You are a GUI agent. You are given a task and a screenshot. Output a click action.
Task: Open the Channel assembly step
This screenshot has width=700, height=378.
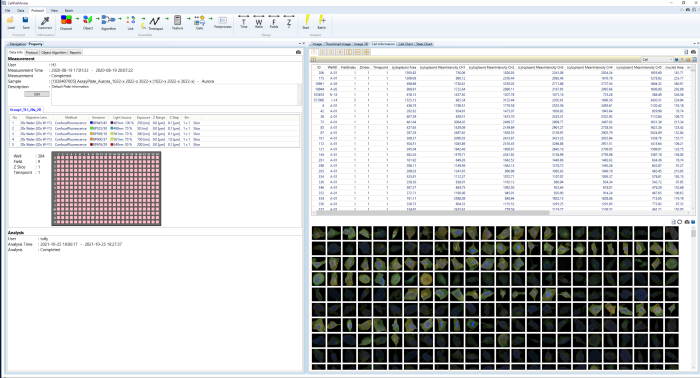pos(66,21)
